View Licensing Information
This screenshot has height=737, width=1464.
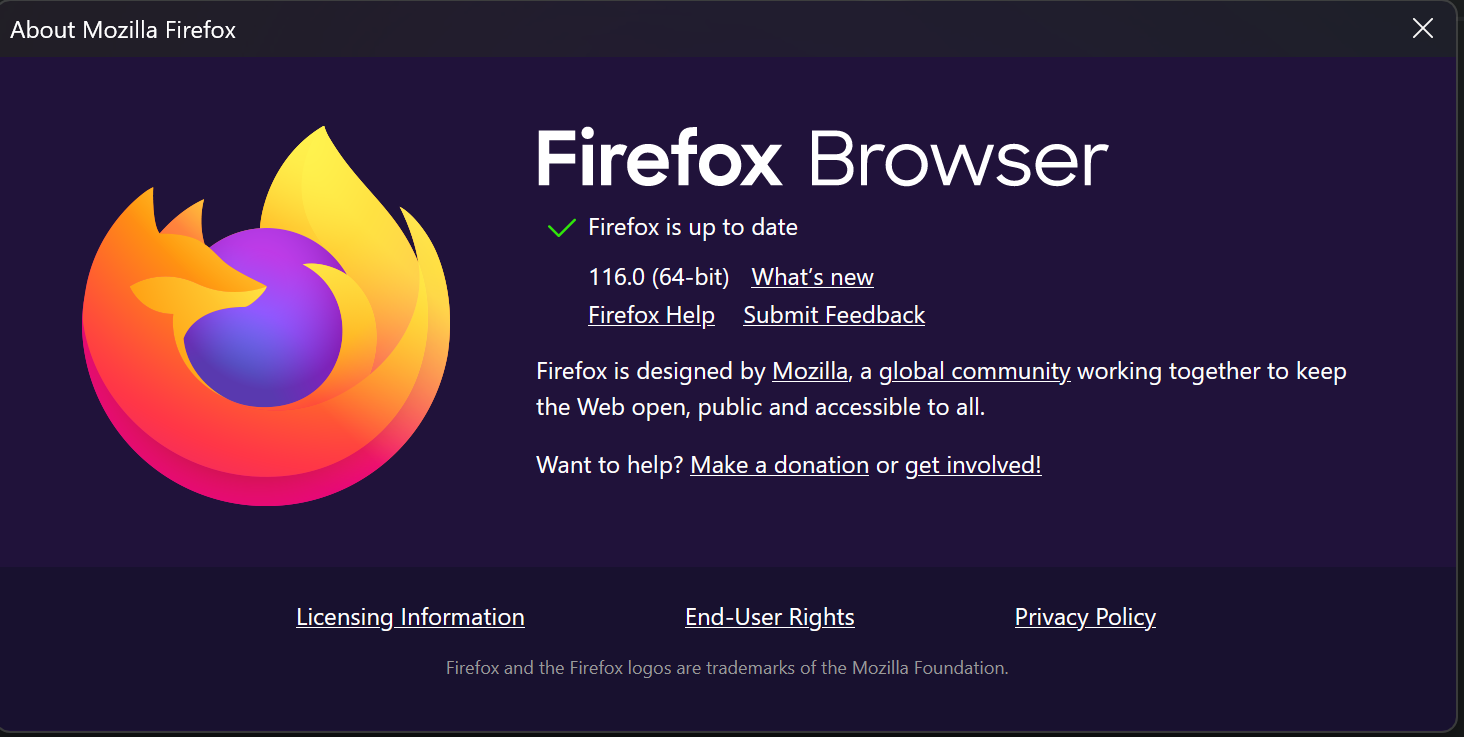click(x=410, y=617)
